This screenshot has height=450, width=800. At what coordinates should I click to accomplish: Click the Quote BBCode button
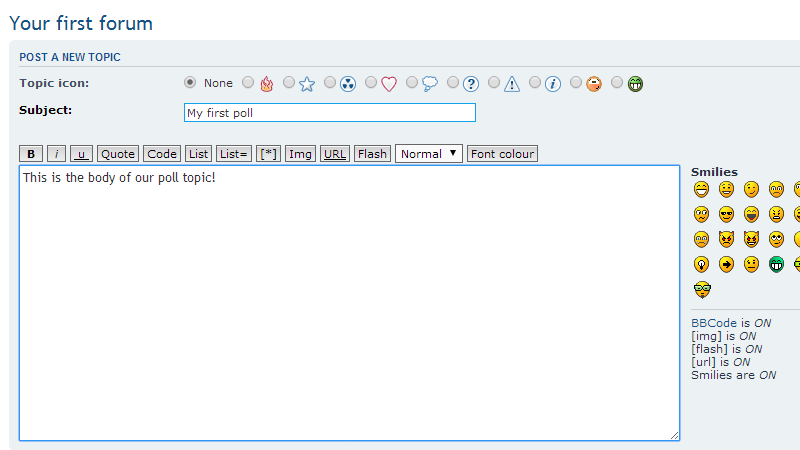pyautogui.click(x=118, y=154)
